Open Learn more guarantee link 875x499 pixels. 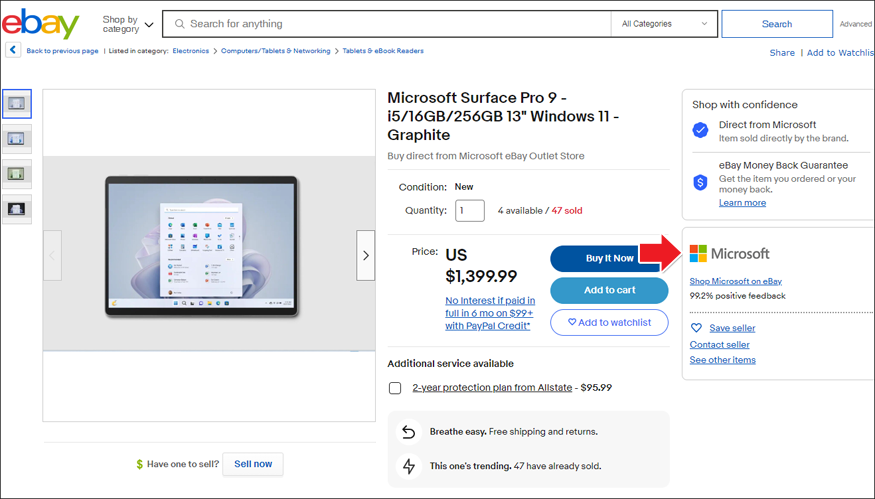click(742, 203)
